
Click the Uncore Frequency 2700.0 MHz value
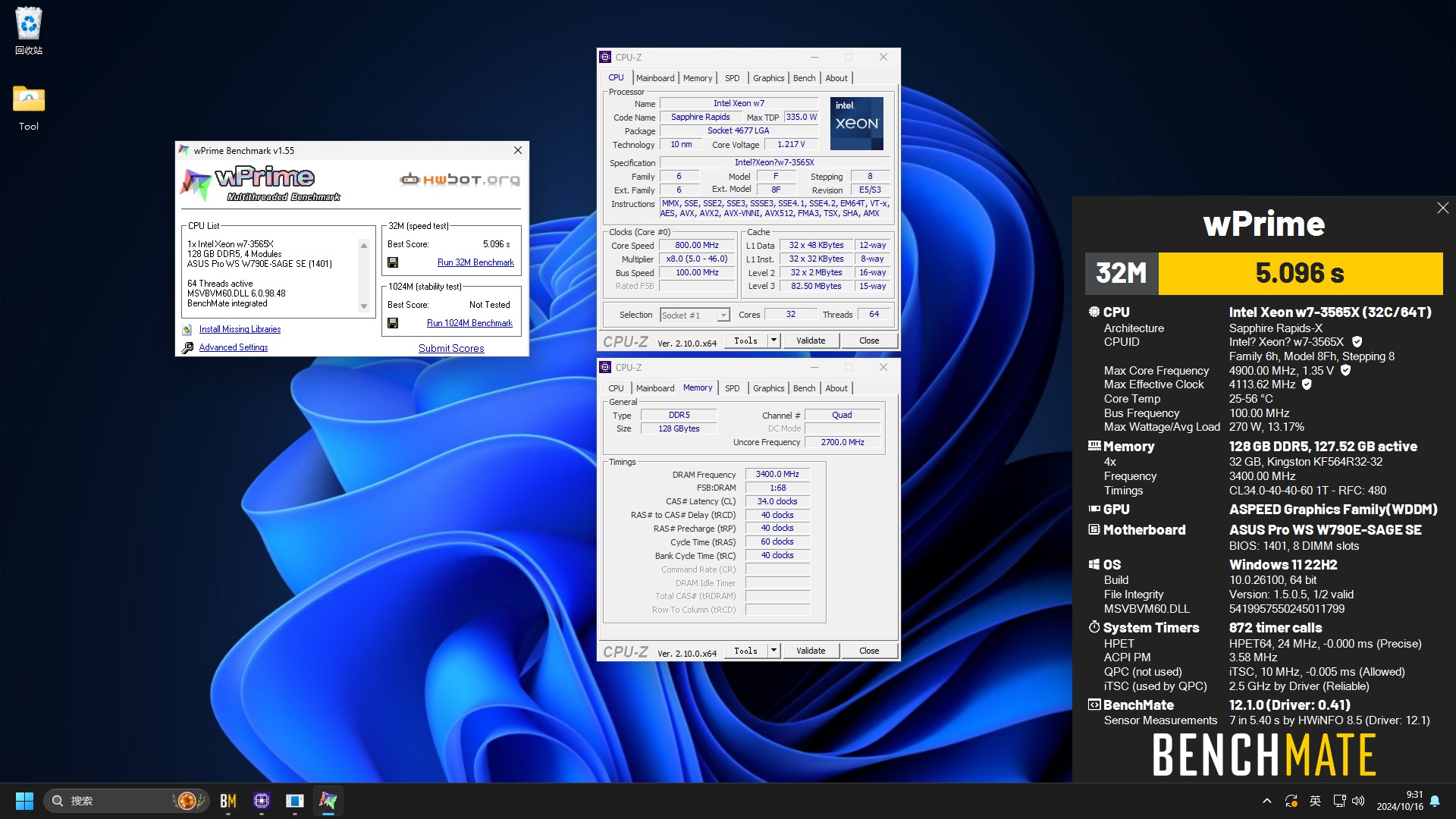[842, 442]
